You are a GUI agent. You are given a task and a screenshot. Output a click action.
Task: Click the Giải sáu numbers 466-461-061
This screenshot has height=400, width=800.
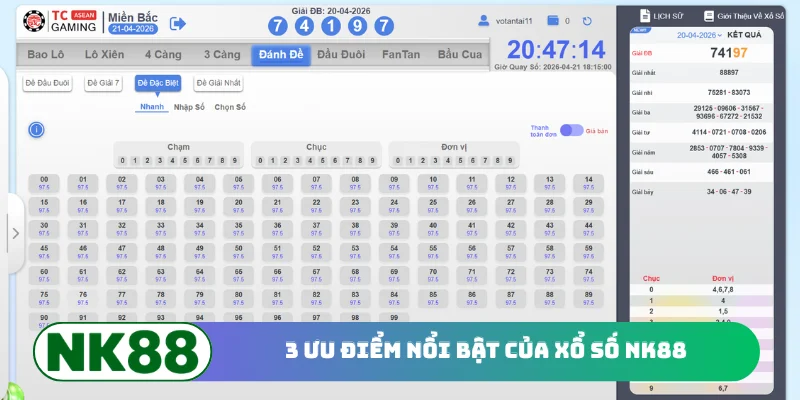point(729,172)
